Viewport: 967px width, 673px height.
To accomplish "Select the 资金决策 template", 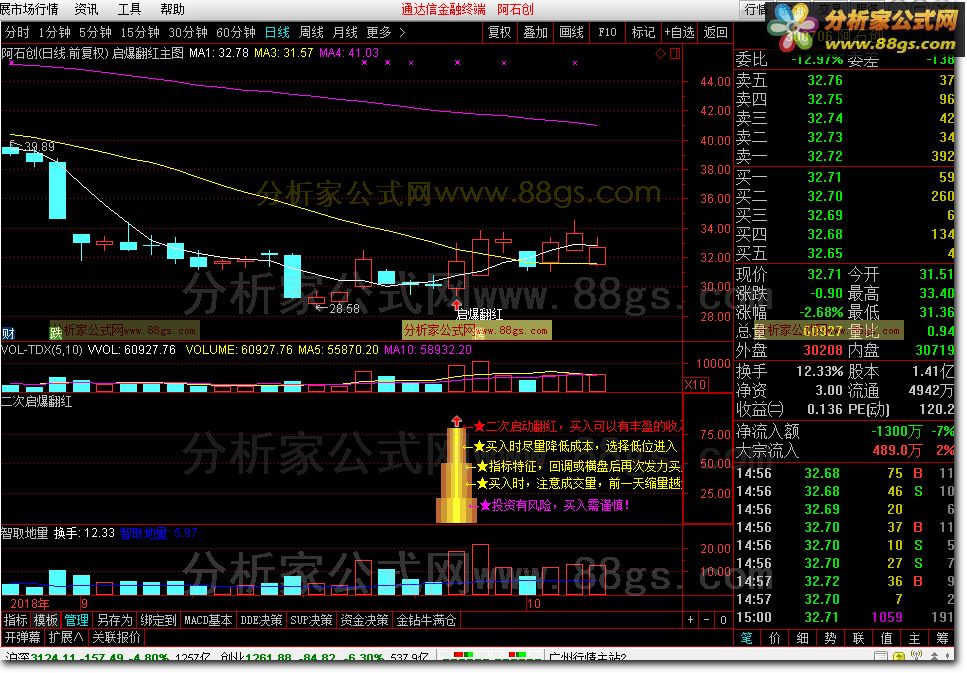I will pyautogui.click(x=364, y=620).
